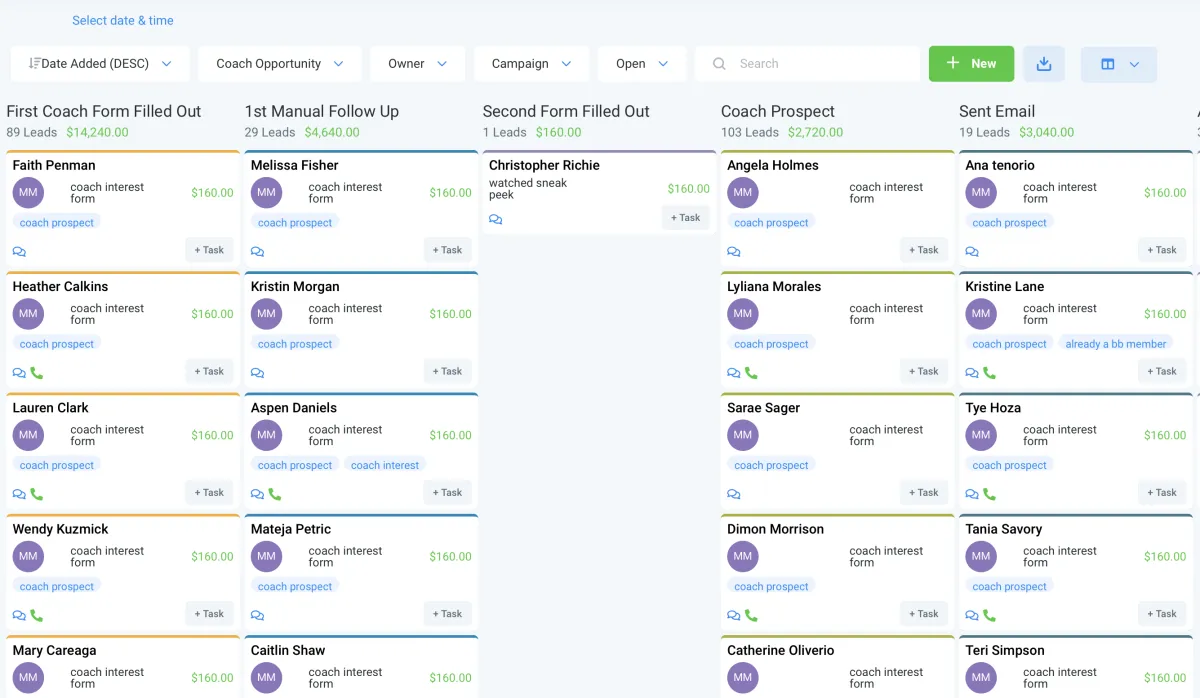
Task: Click the phone icon on Heather Calkins card
Action: tap(37, 373)
